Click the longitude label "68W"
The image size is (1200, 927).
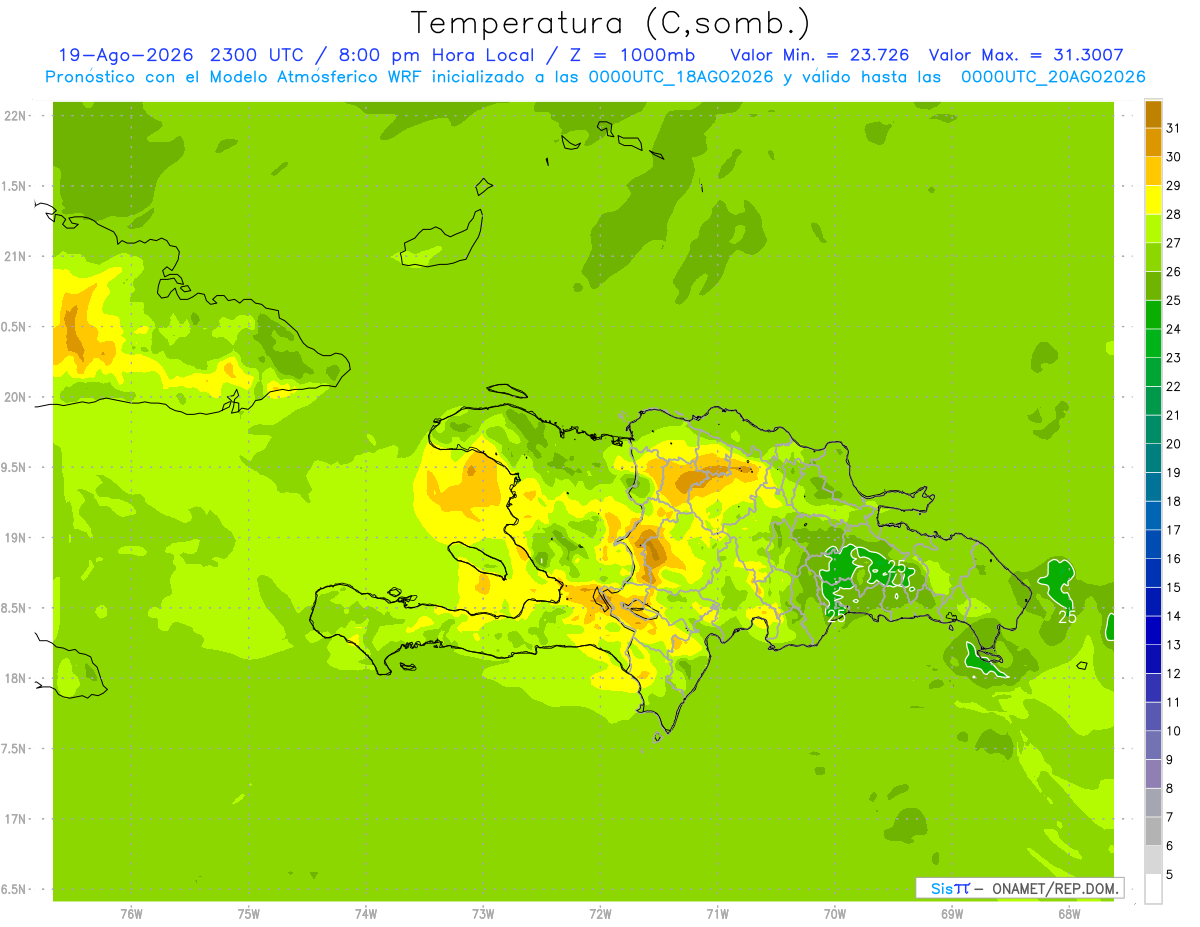point(1069,913)
